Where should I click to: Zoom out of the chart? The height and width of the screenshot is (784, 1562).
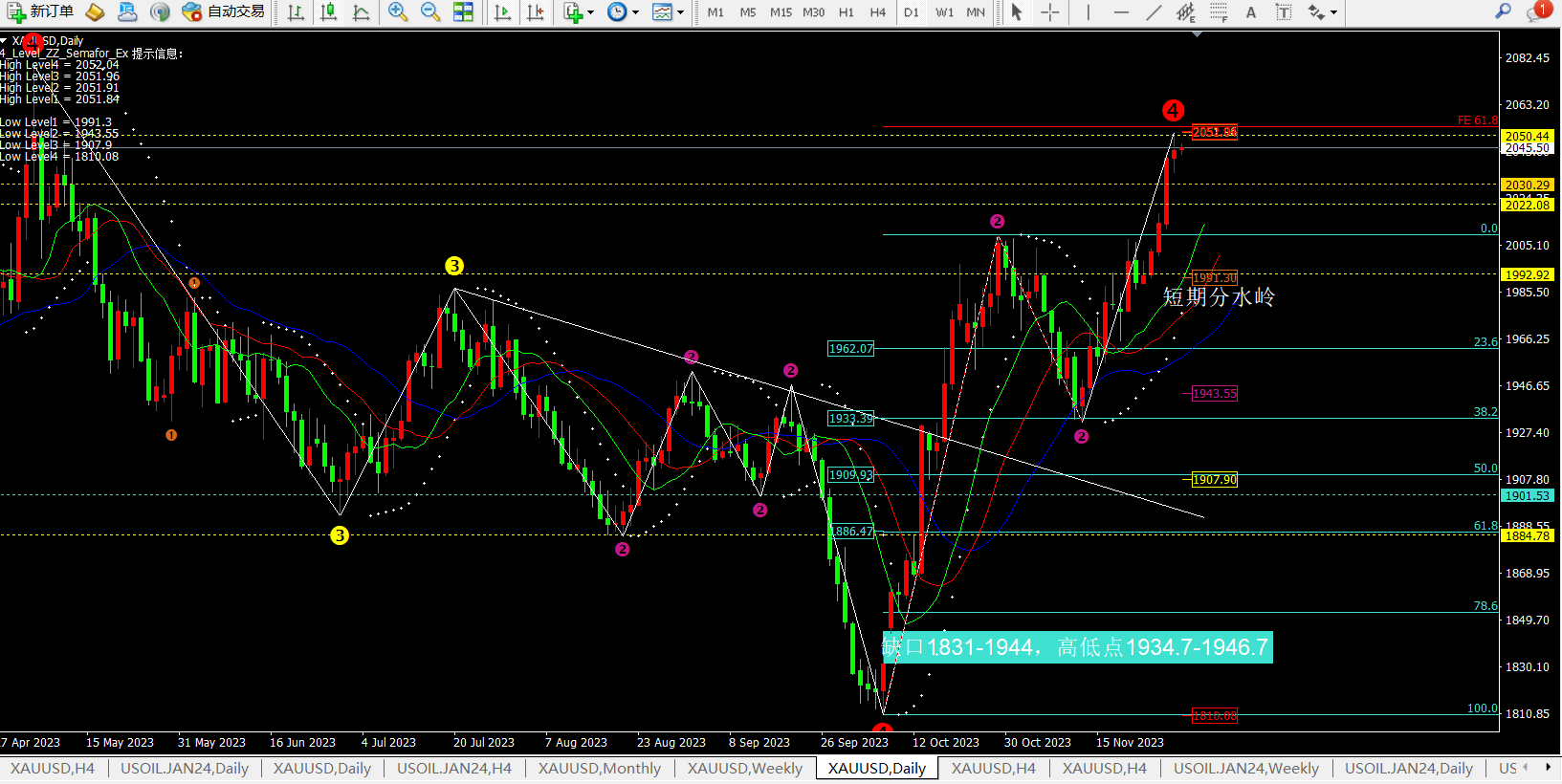tap(430, 12)
